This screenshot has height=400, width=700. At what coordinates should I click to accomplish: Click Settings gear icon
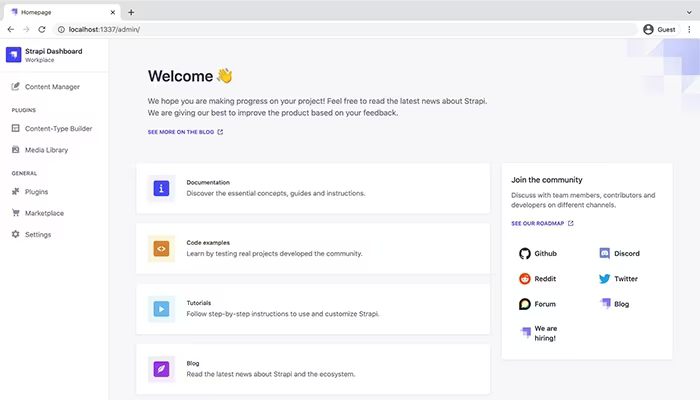(16, 234)
